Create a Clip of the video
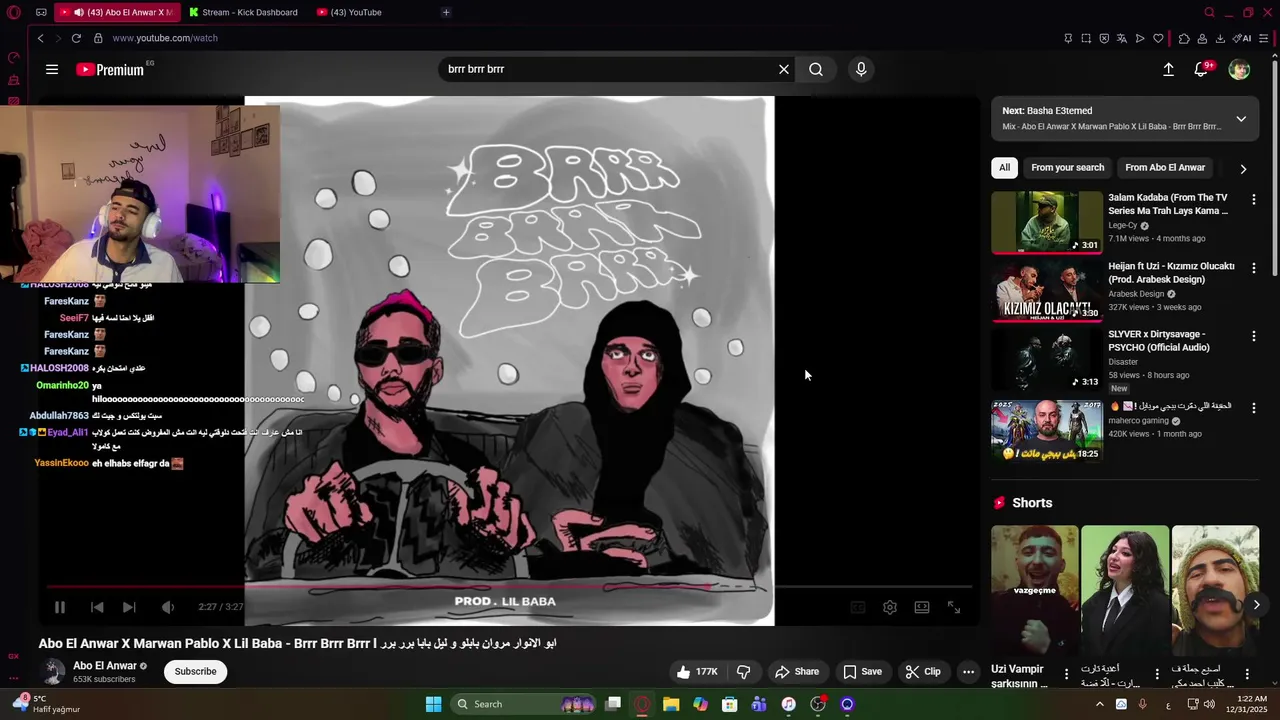Screen dimensions: 1280x720 [923, 672]
